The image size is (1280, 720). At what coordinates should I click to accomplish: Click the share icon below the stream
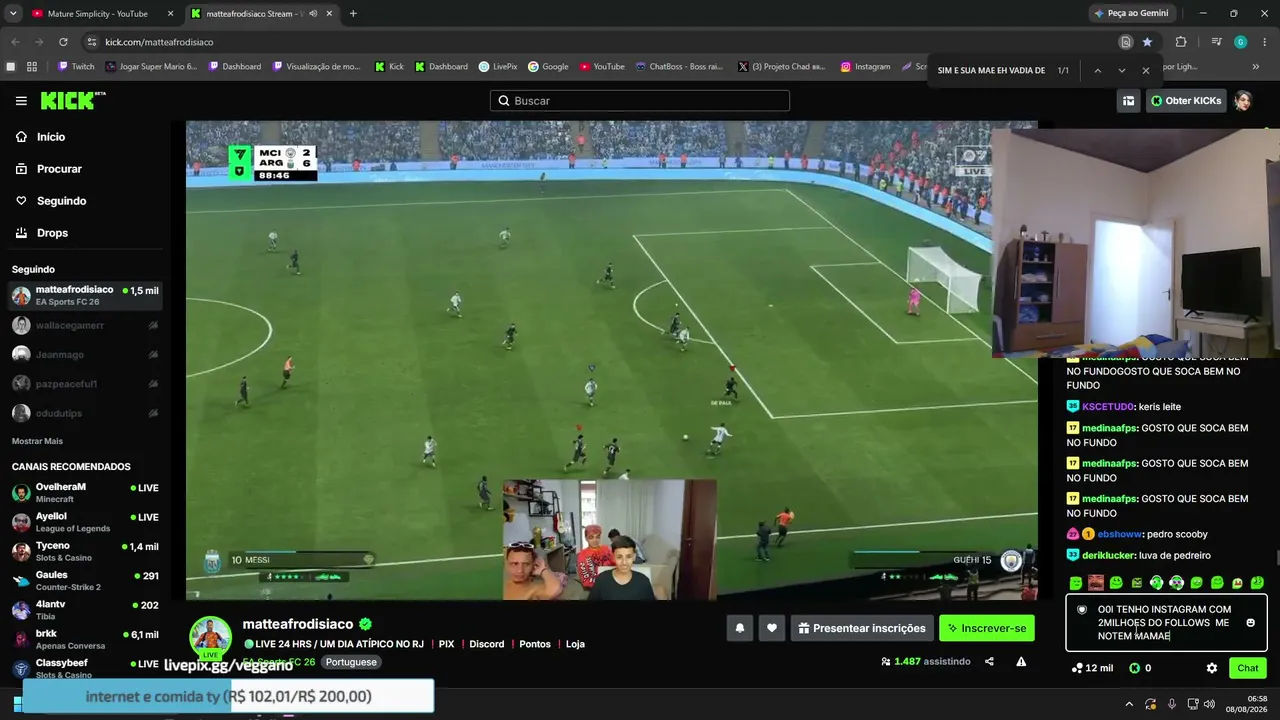989,661
